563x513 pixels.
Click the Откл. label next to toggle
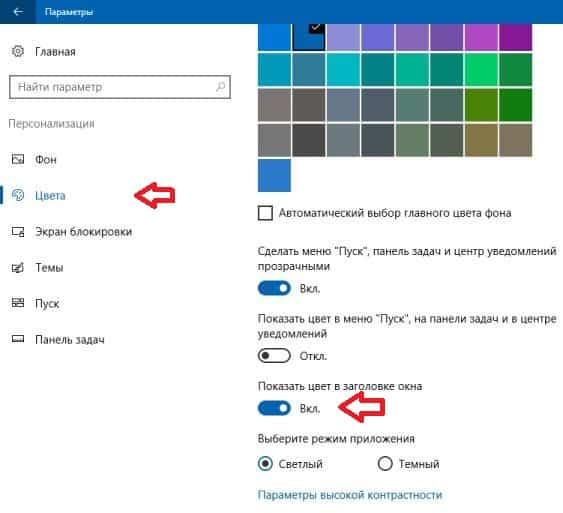click(313, 356)
